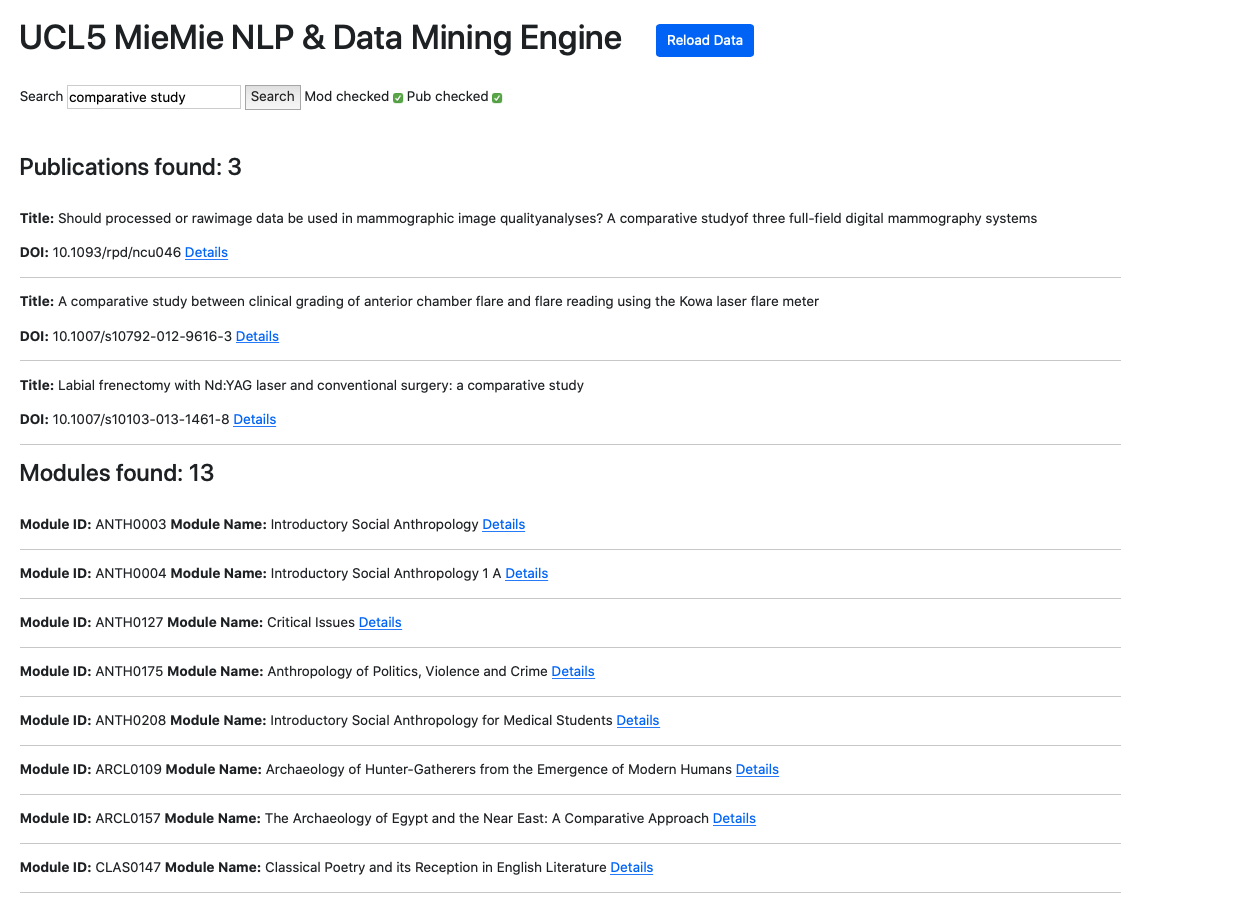Click the mammographic image quality publication title

(548, 218)
